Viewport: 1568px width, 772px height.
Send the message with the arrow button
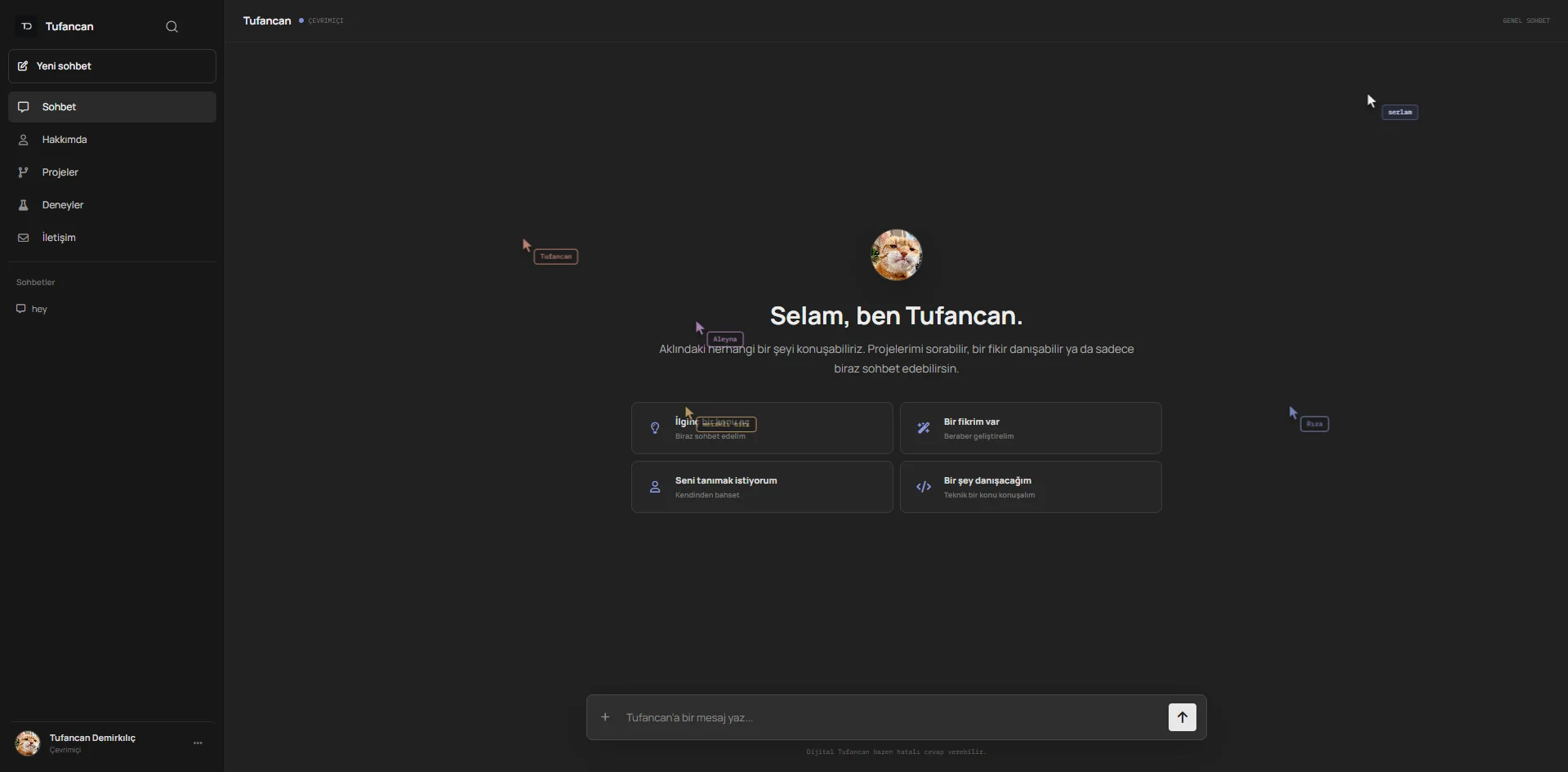click(x=1182, y=717)
